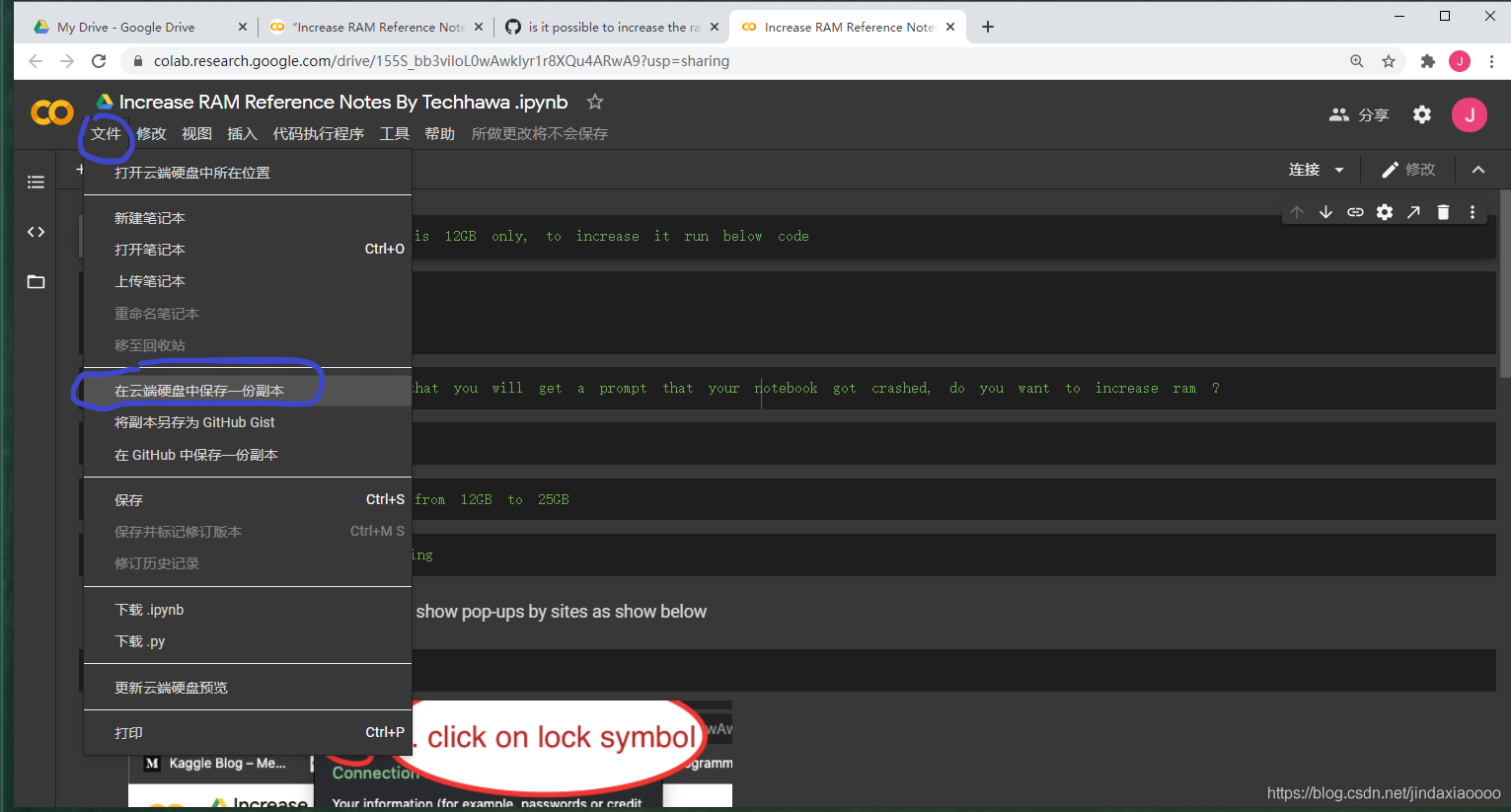Delete the current code cell
The width and height of the screenshot is (1511, 812).
[1443, 211]
